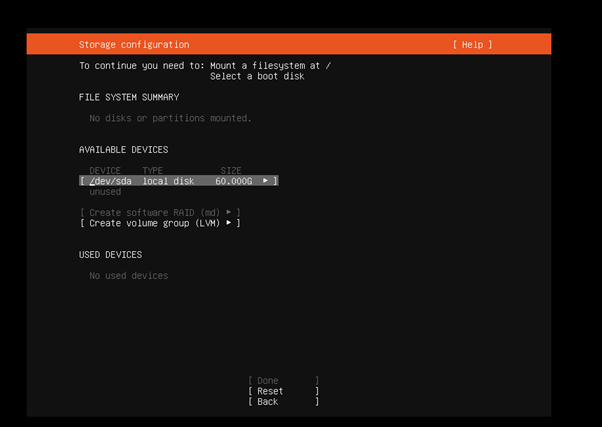Click the DEVICE column header

105,171
